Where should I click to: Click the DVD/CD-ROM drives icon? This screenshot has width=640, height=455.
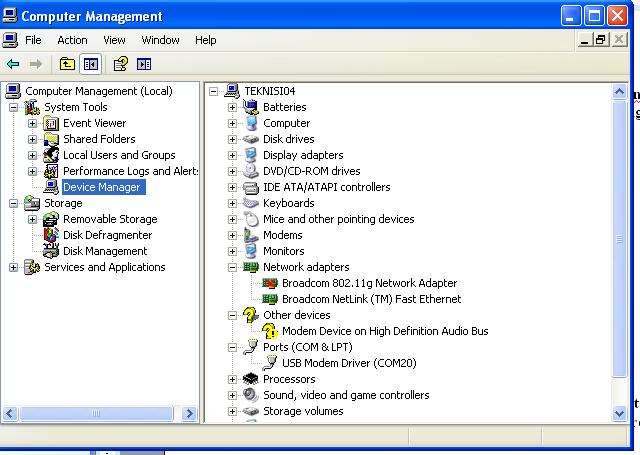click(251, 171)
